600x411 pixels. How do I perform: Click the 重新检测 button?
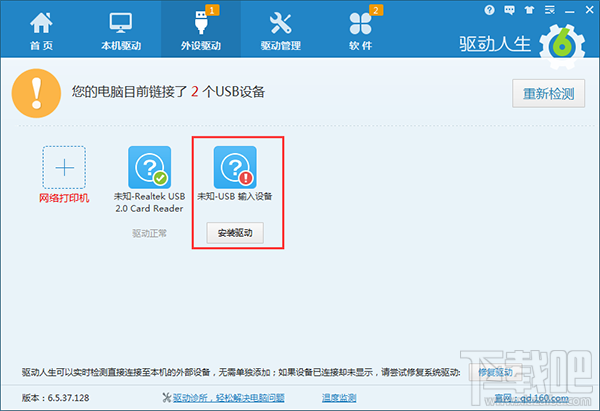coord(548,93)
